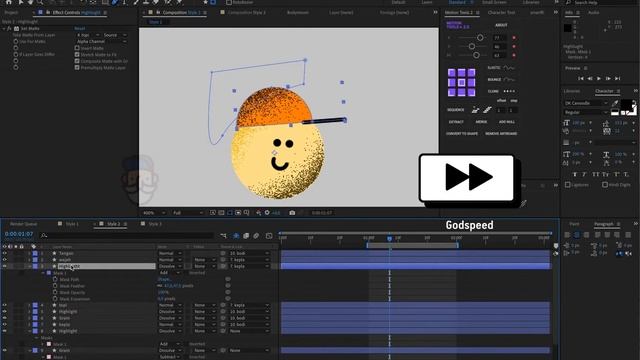Image resolution: width=640 pixels, height=360 pixels.
Task: Click the CONVERT TO SHAPE button
Action: coord(462,134)
